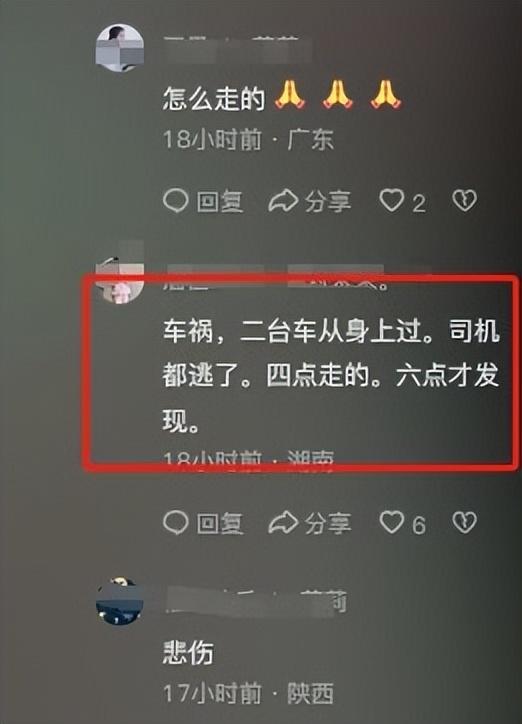Dislike the 怎么走的 comment with broken heart

(464, 201)
